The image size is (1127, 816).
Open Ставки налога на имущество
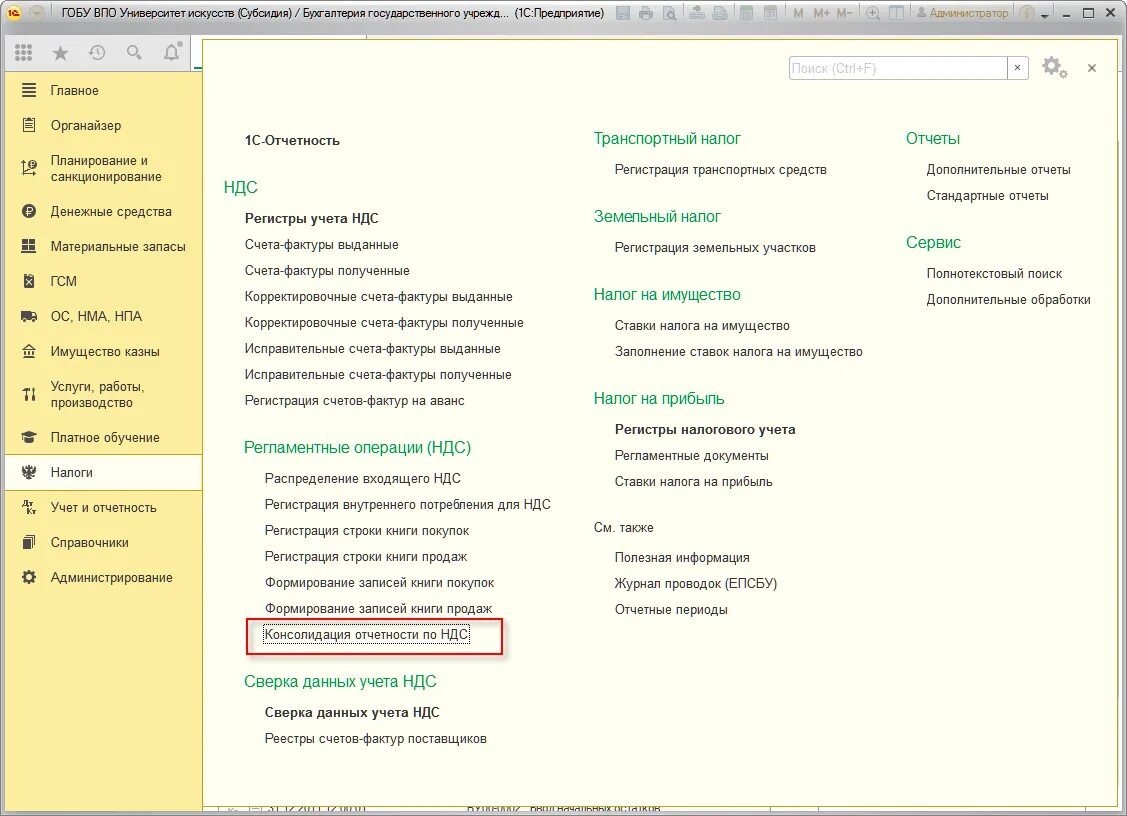tap(702, 326)
